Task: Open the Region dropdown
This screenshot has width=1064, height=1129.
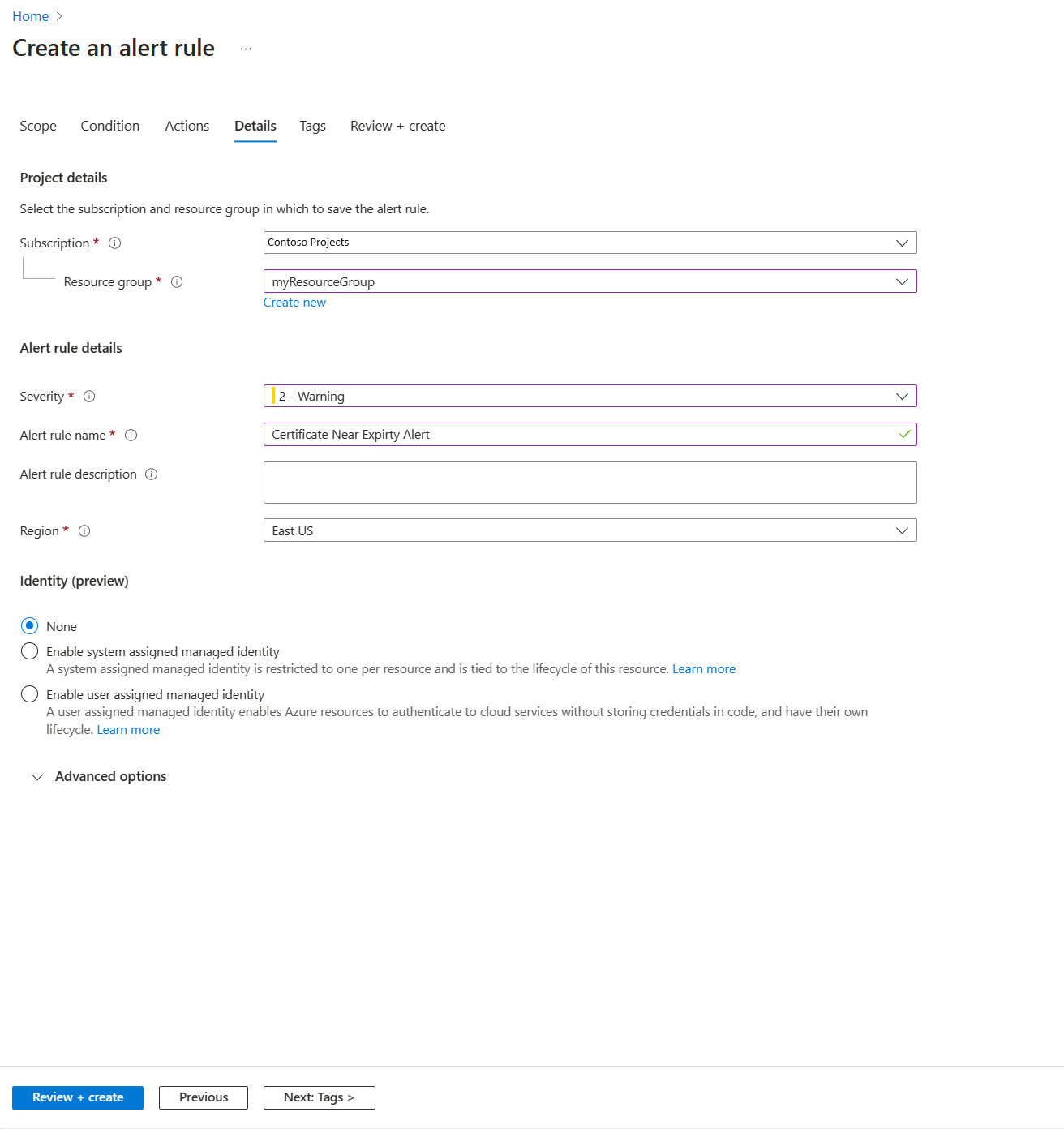Action: 902,530
